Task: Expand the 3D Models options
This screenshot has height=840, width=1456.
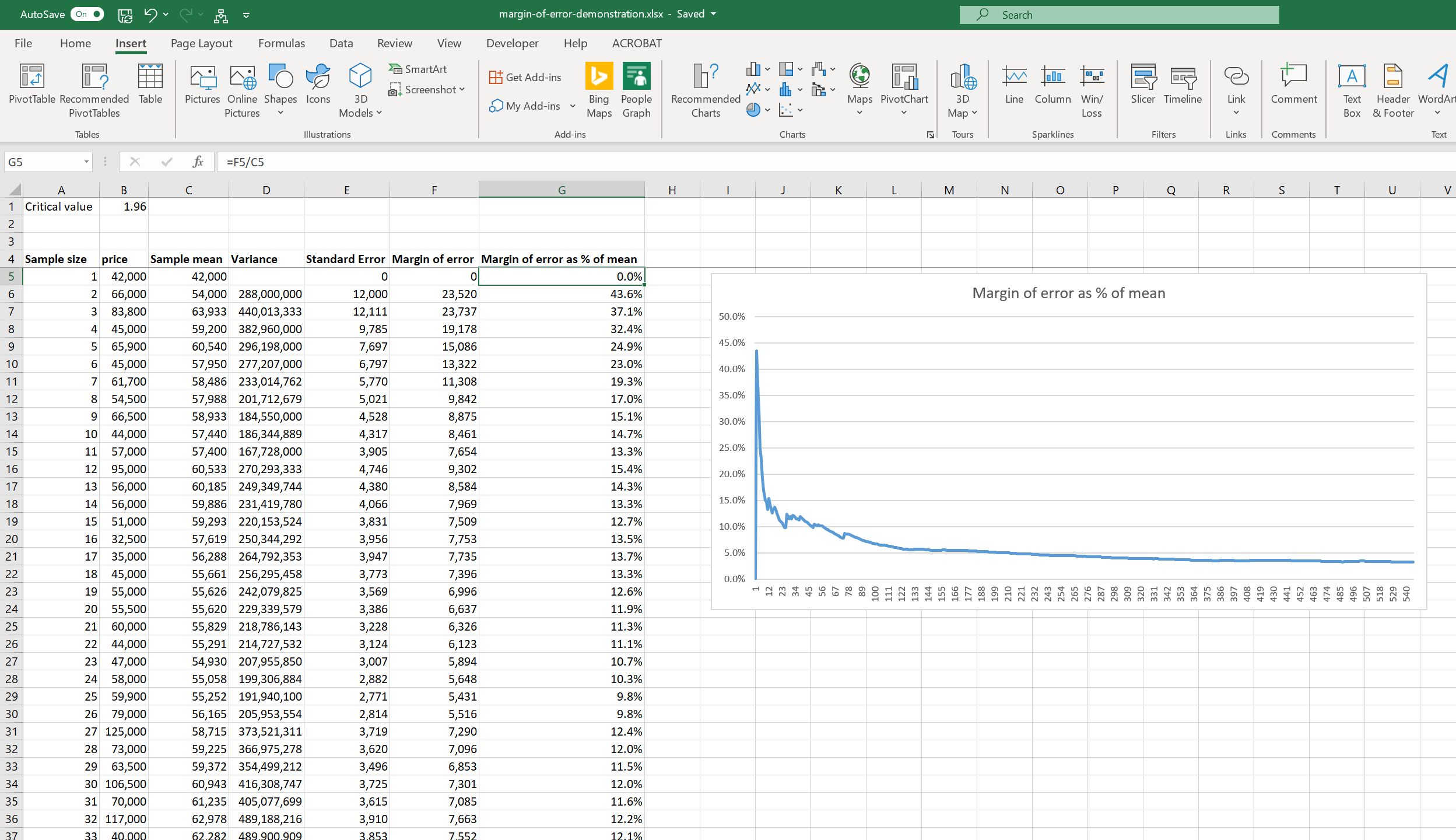Action: (x=379, y=113)
